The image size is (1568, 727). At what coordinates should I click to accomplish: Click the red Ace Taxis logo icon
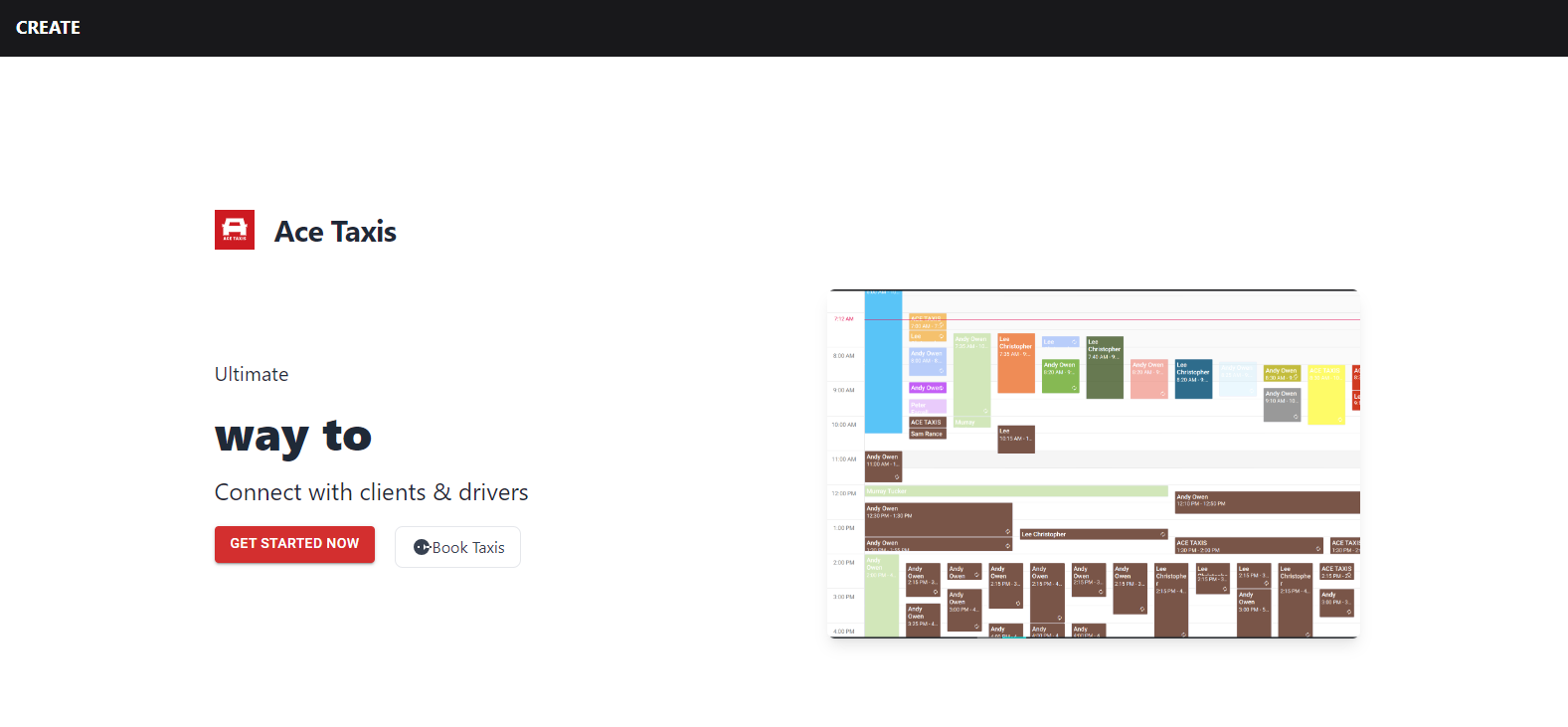[235, 230]
